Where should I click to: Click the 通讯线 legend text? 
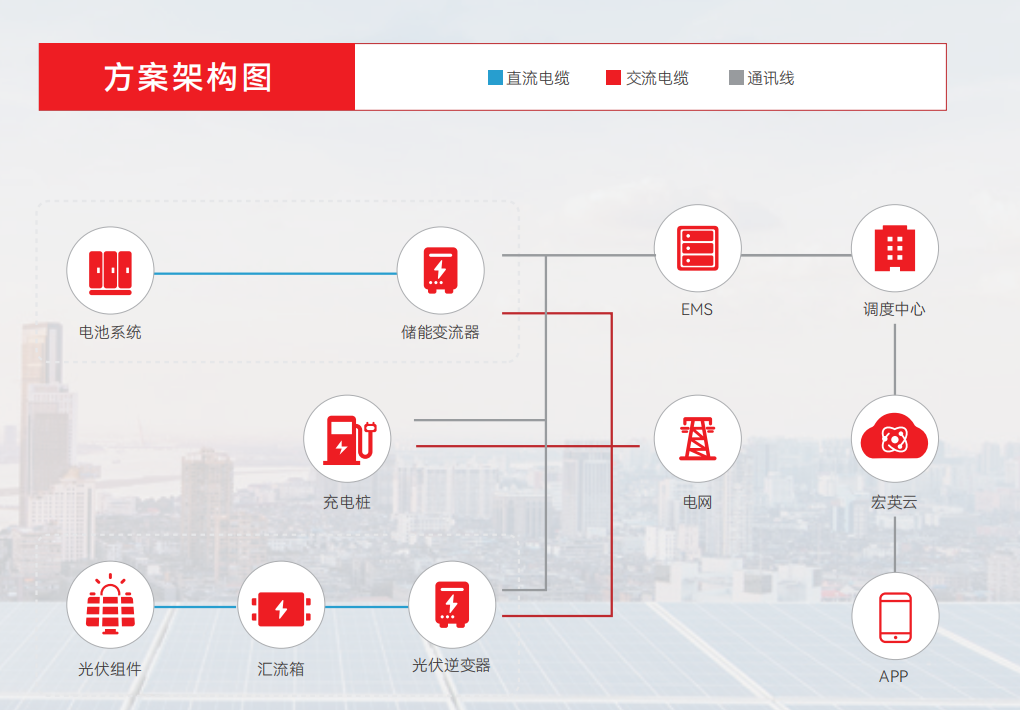point(771,78)
